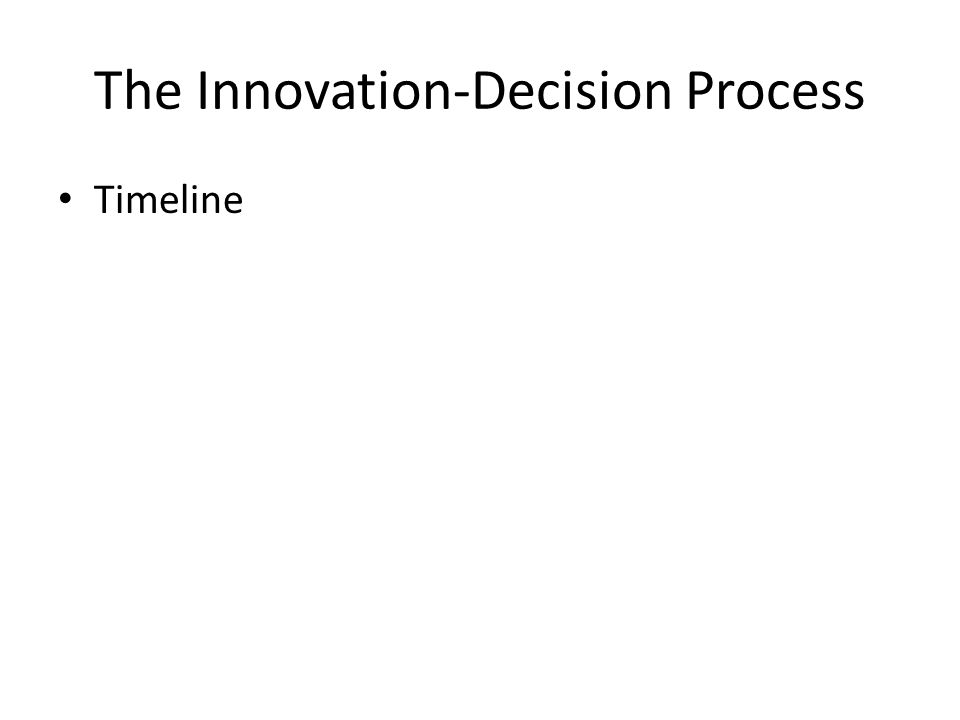Viewport: 960px width, 720px height.
Task: Click the bullet dot before Timeline
Action: [x=65, y=198]
